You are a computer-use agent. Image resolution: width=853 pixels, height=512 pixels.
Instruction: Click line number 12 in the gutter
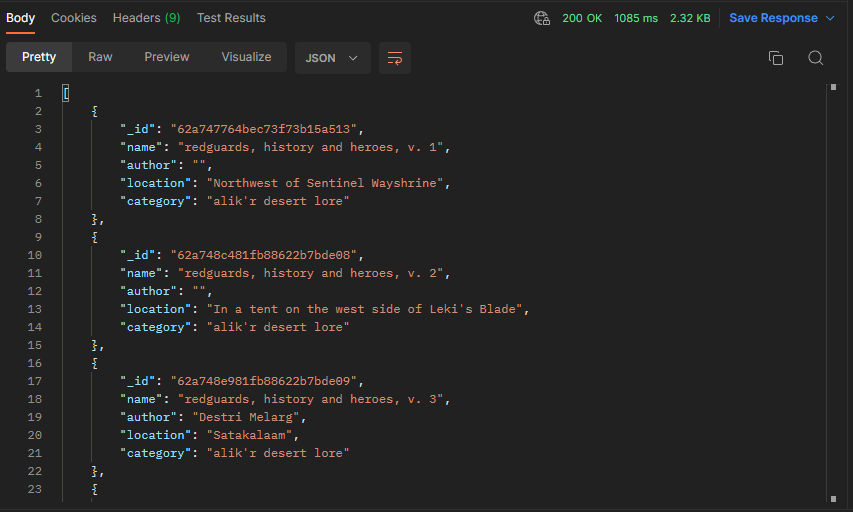pos(35,291)
